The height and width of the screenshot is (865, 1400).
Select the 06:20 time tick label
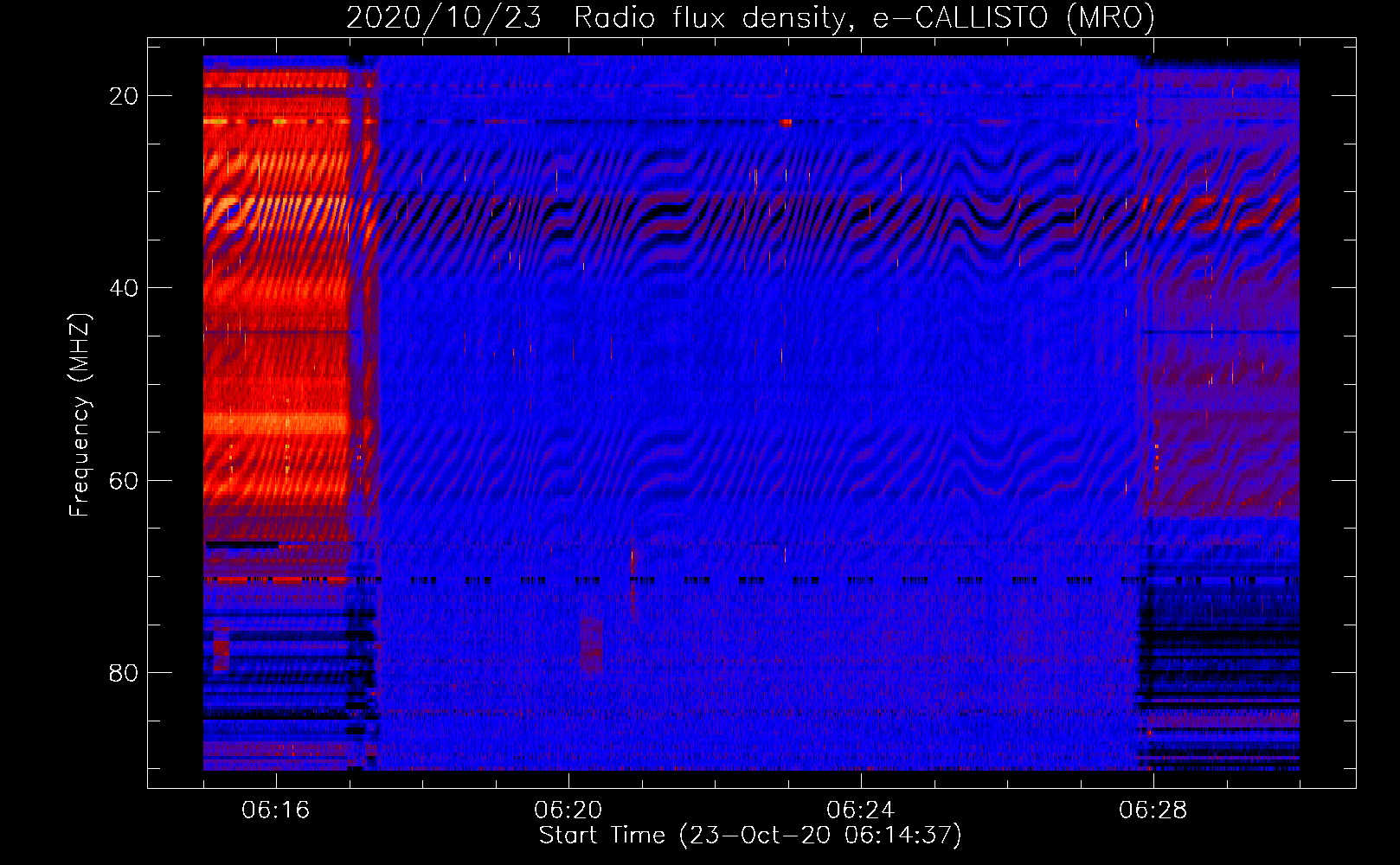tap(568, 811)
